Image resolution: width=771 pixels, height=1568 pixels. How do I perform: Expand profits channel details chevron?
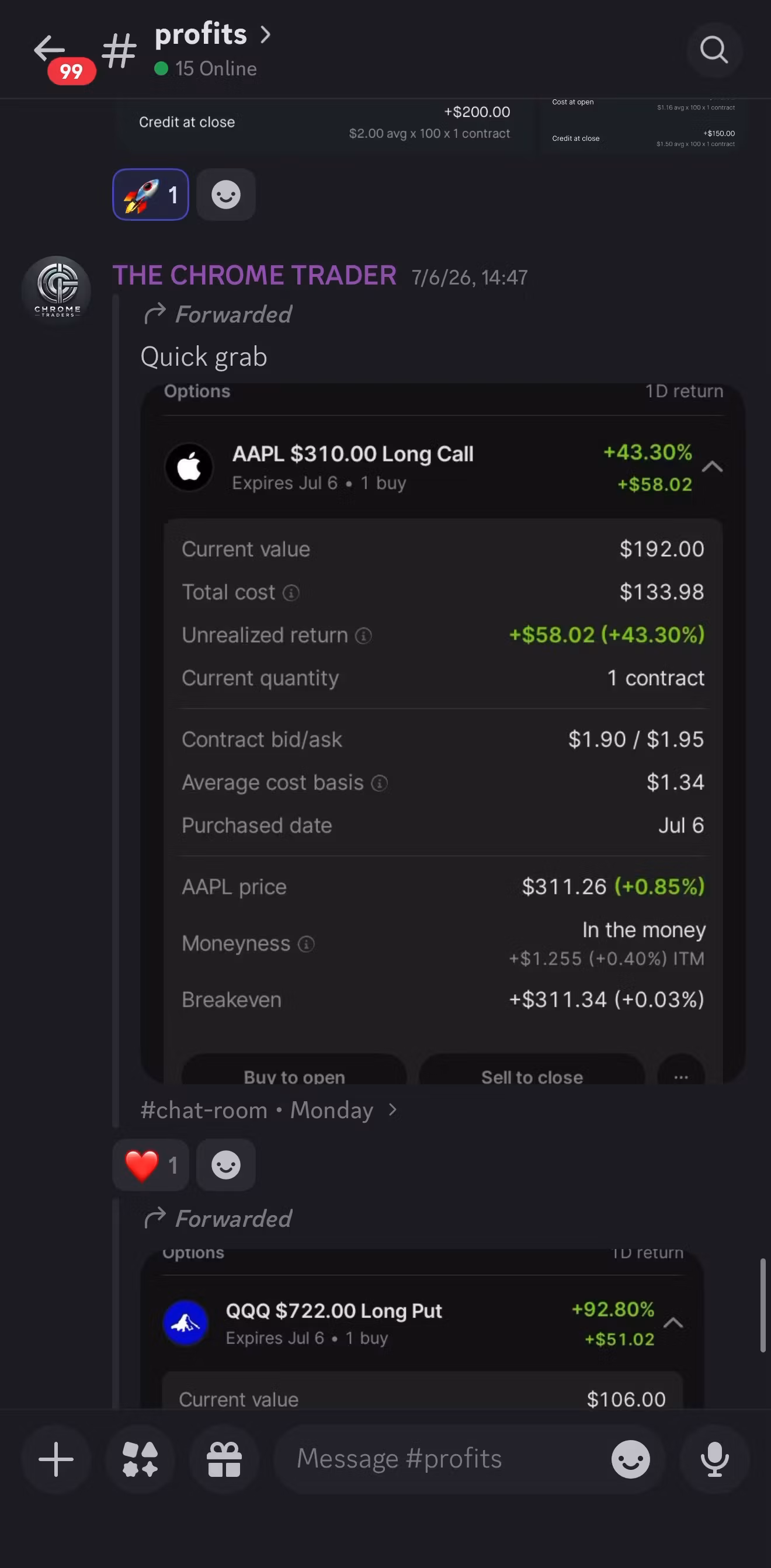coord(265,34)
